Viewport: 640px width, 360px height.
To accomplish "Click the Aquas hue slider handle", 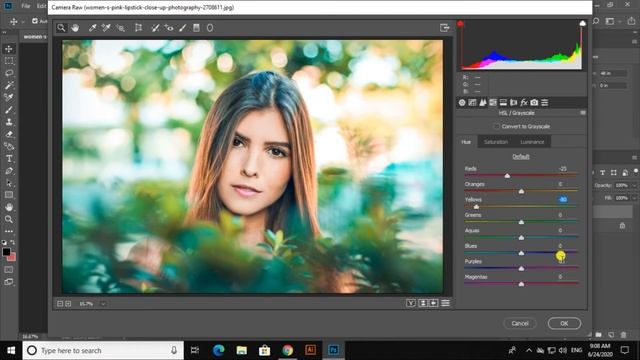I will [x=521, y=238].
